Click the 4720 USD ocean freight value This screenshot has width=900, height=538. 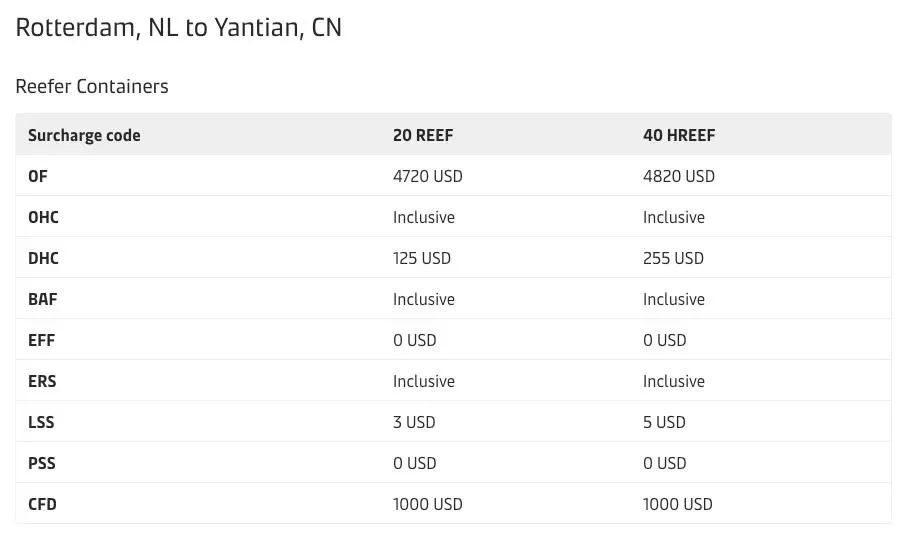coord(428,176)
